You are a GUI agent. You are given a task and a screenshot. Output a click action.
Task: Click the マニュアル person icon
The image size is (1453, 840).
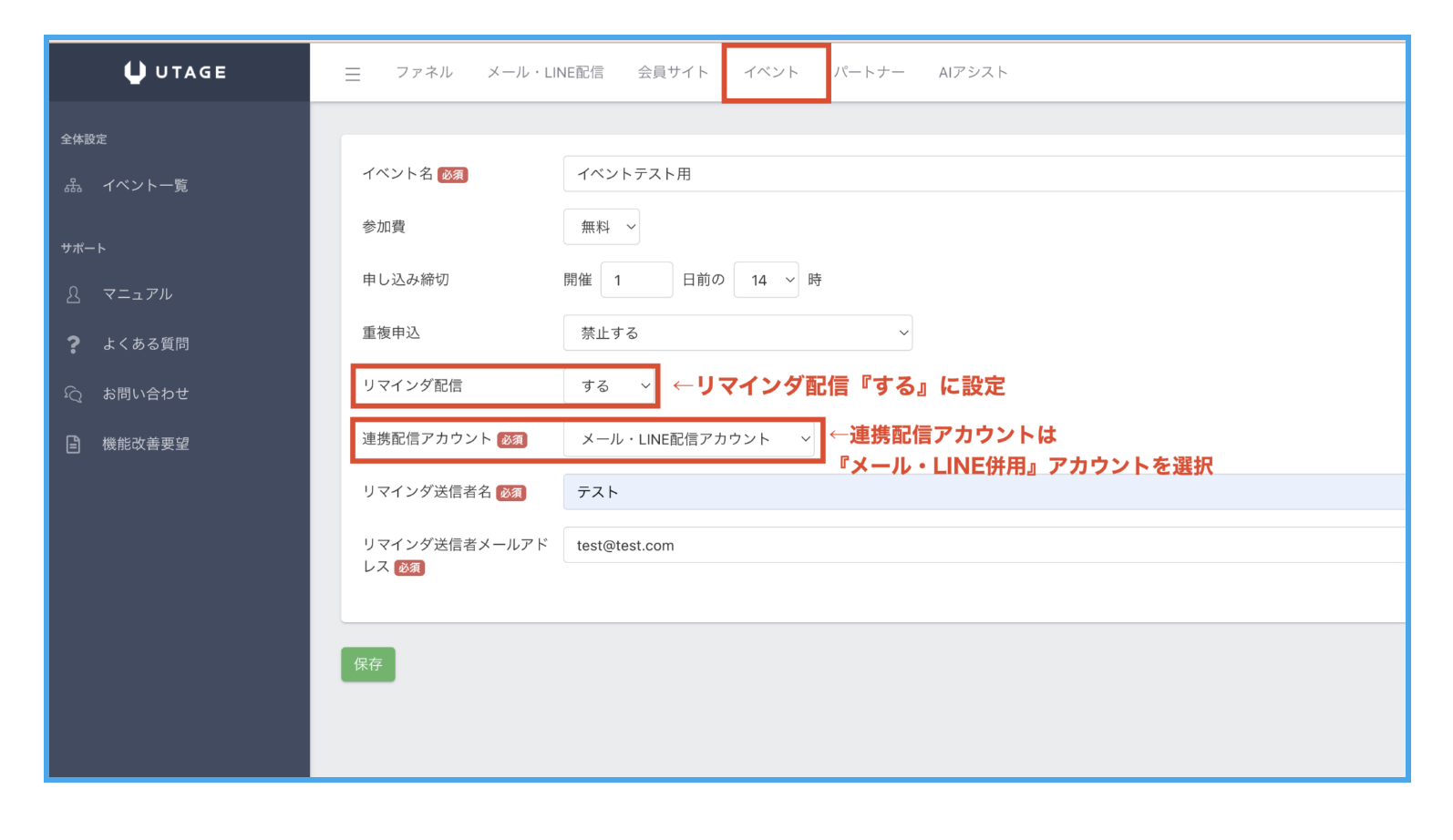[74, 294]
